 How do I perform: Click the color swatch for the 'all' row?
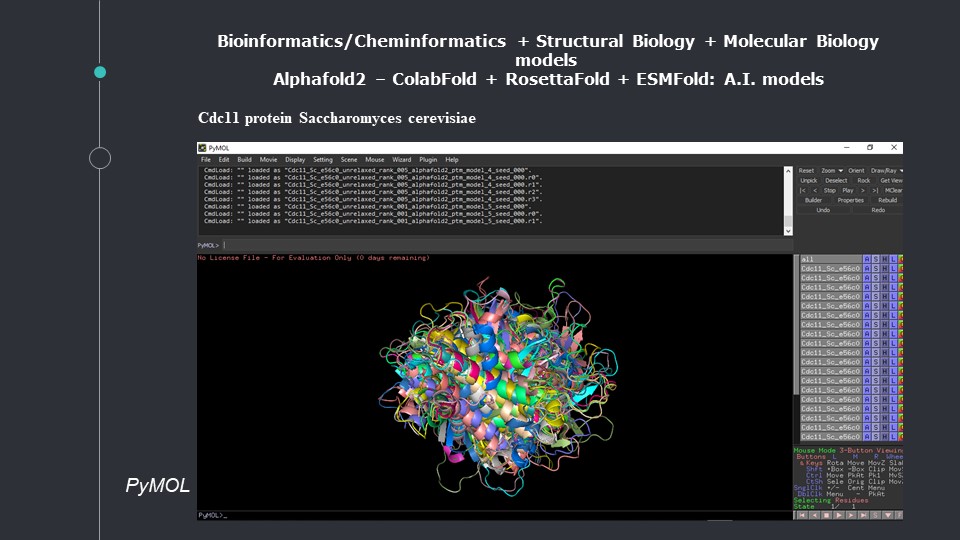coord(900,259)
